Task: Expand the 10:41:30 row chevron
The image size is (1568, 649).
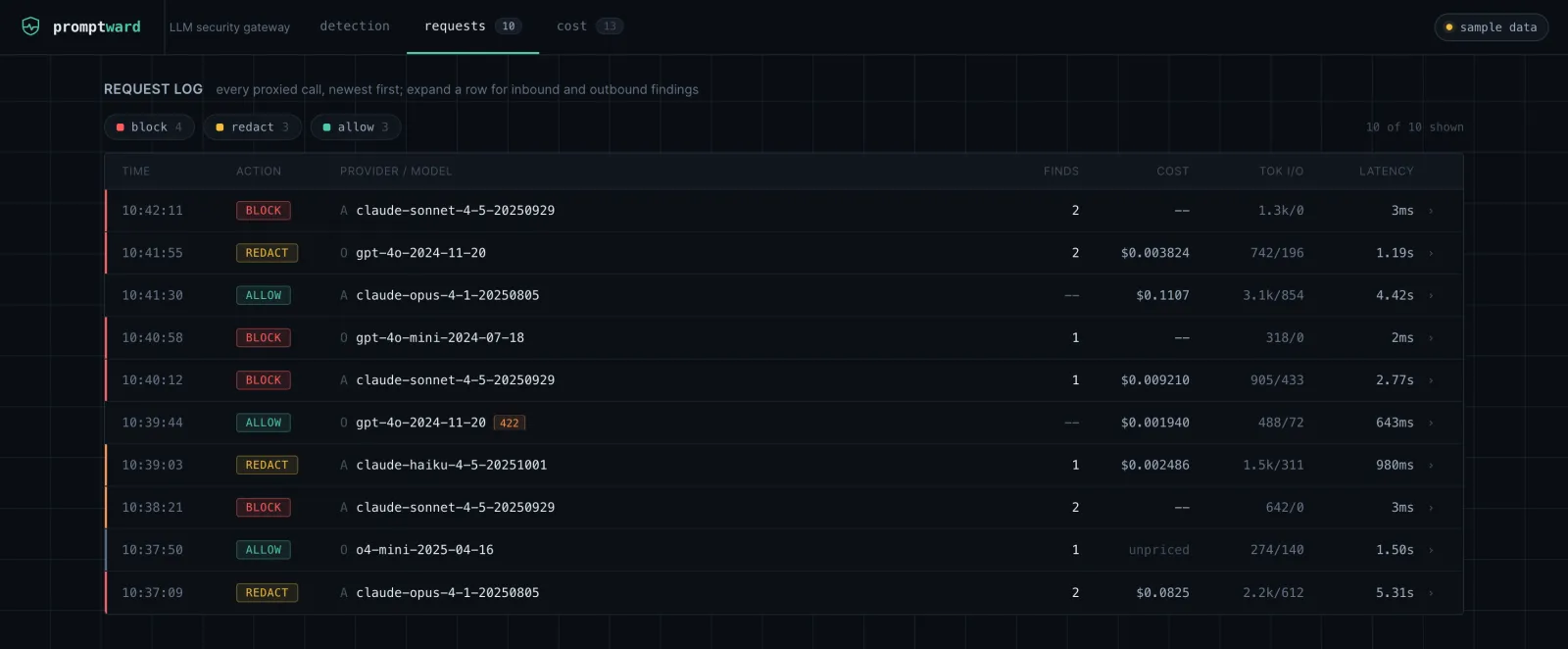Action: coord(1431,295)
